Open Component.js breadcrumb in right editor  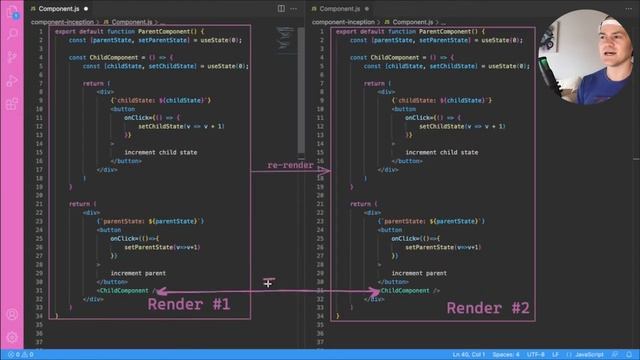(x=412, y=22)
